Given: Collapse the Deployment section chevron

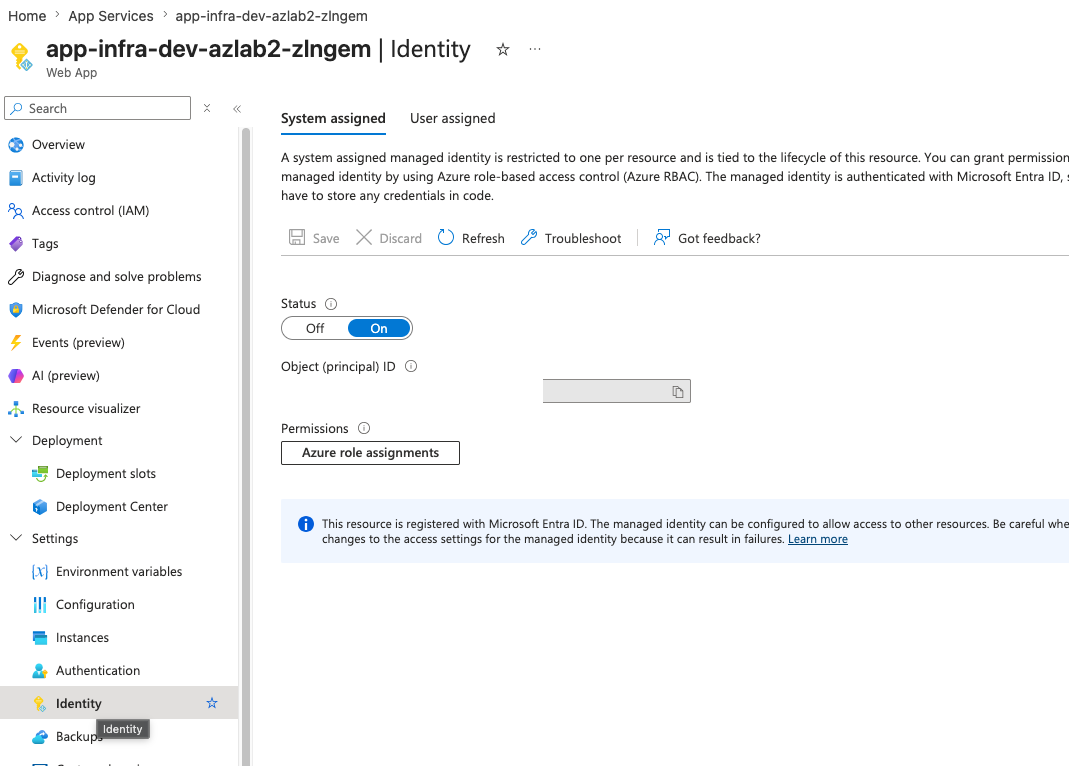Looking at the screenshot, I should click(x=16, y=440).
